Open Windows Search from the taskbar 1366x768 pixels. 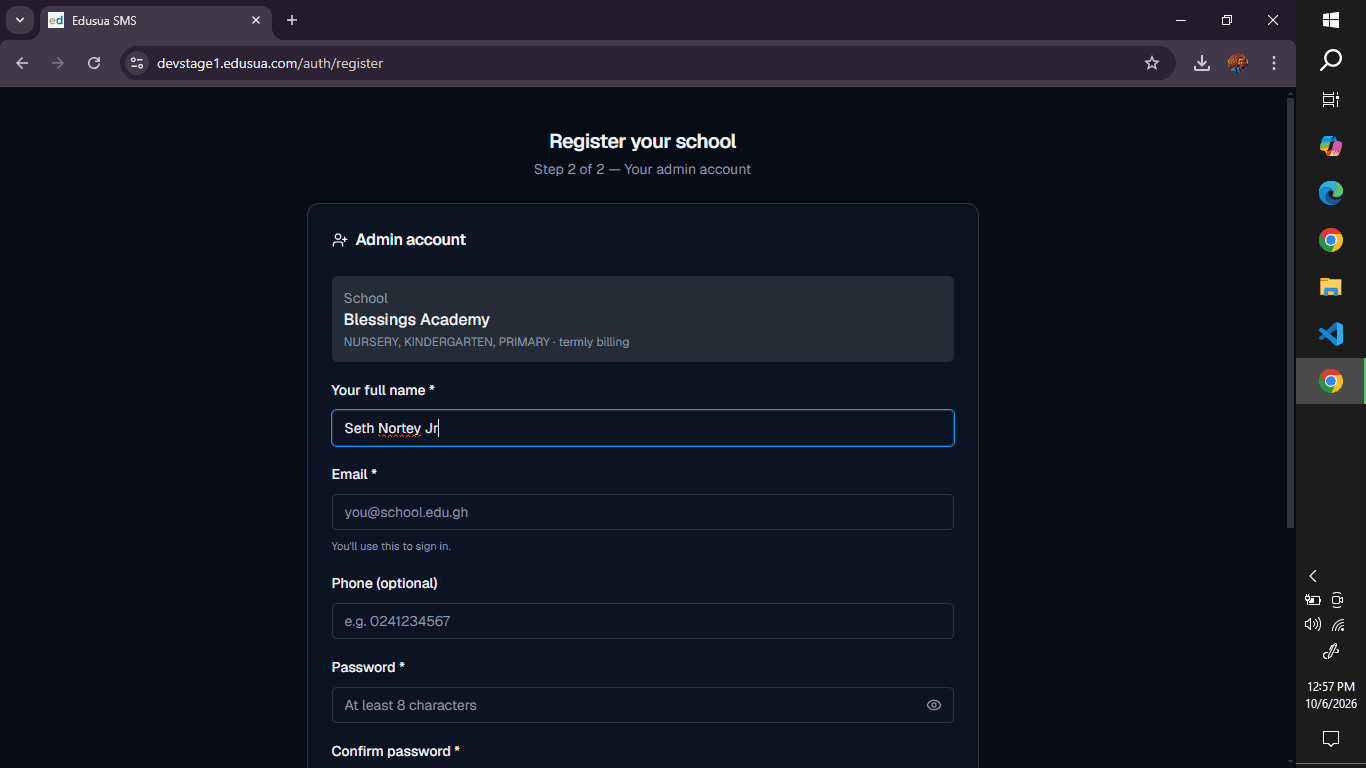[1331, 61]
